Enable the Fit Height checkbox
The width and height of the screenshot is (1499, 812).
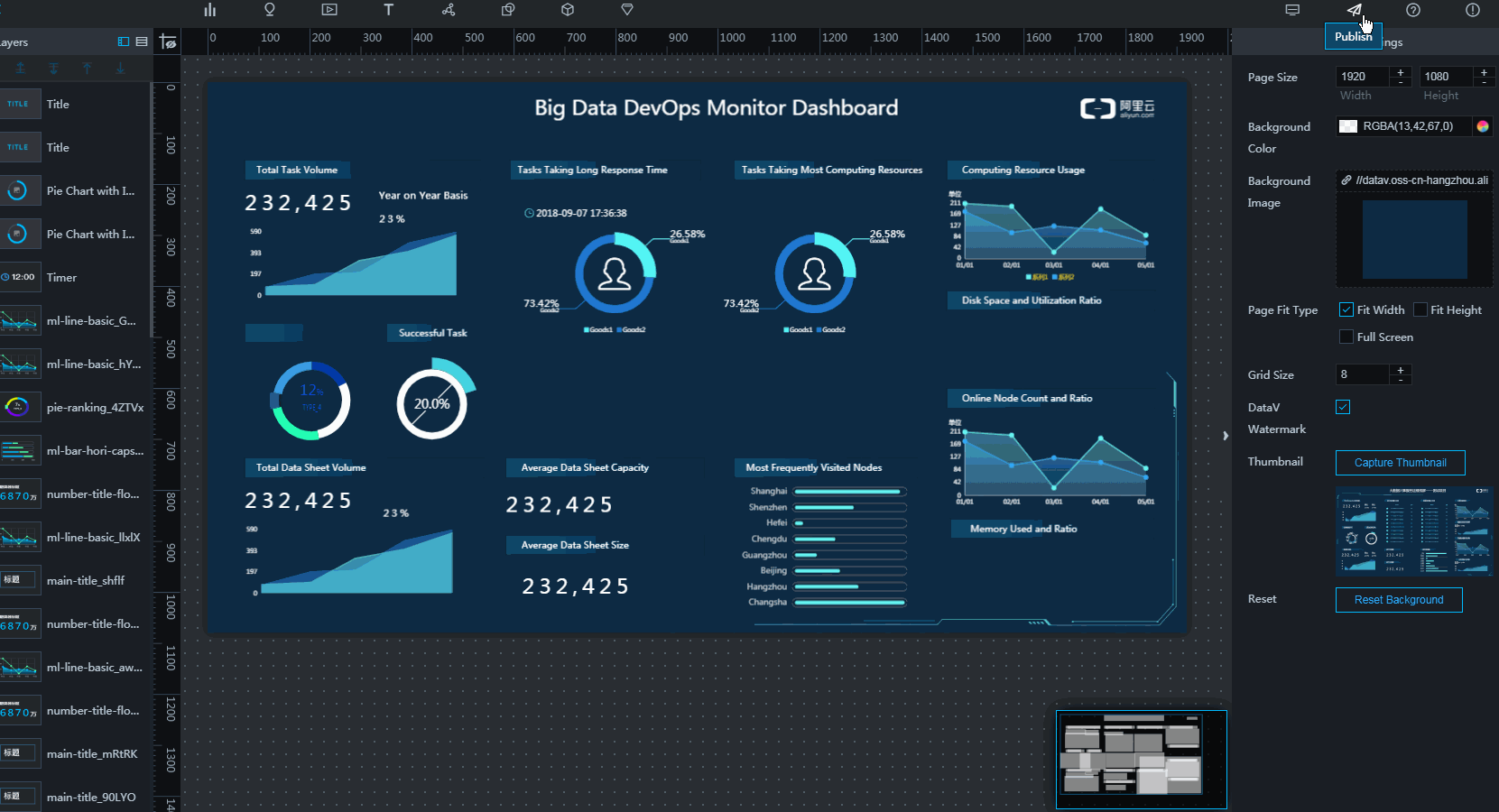(1420, 309)
